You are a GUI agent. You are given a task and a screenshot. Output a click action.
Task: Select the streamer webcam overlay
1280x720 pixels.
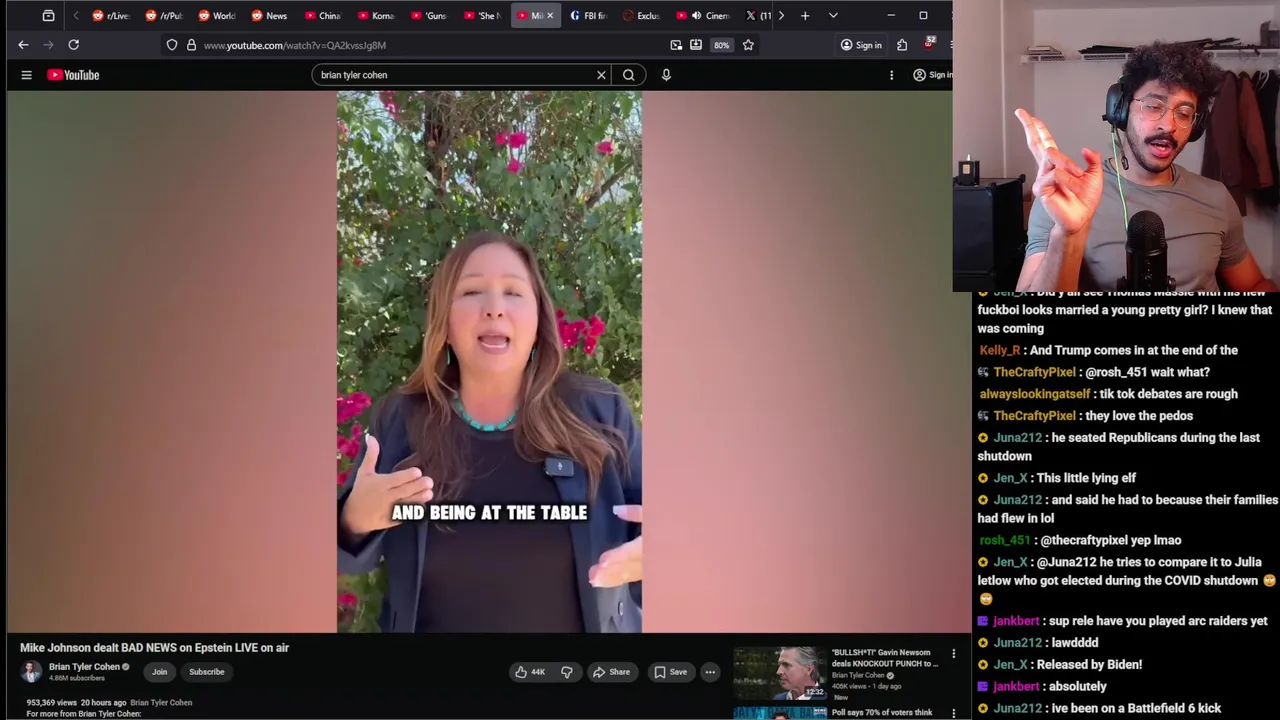(x=1116, y=145)
